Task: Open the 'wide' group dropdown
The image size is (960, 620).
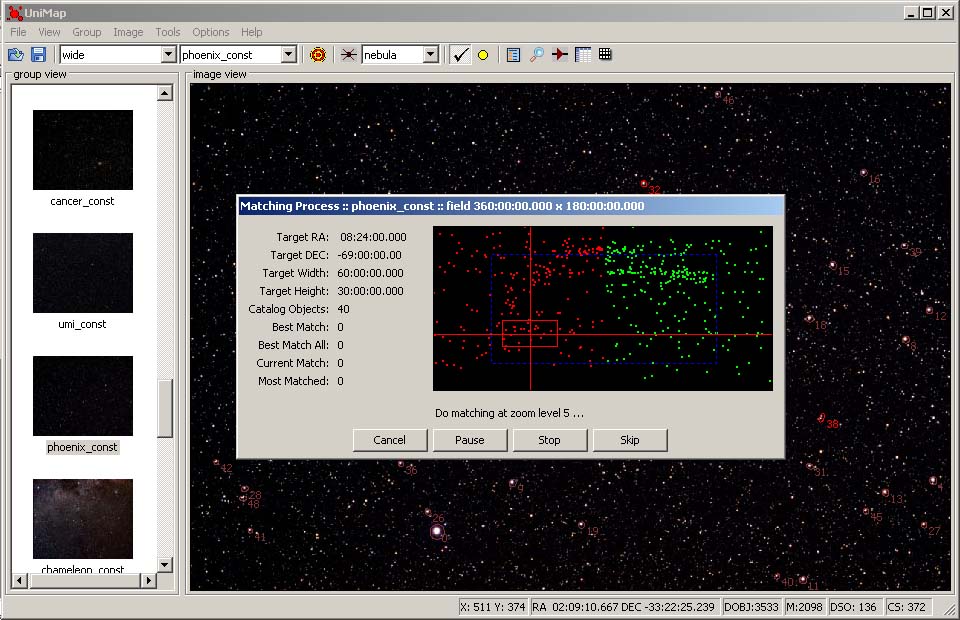Action: coord(168,54)
